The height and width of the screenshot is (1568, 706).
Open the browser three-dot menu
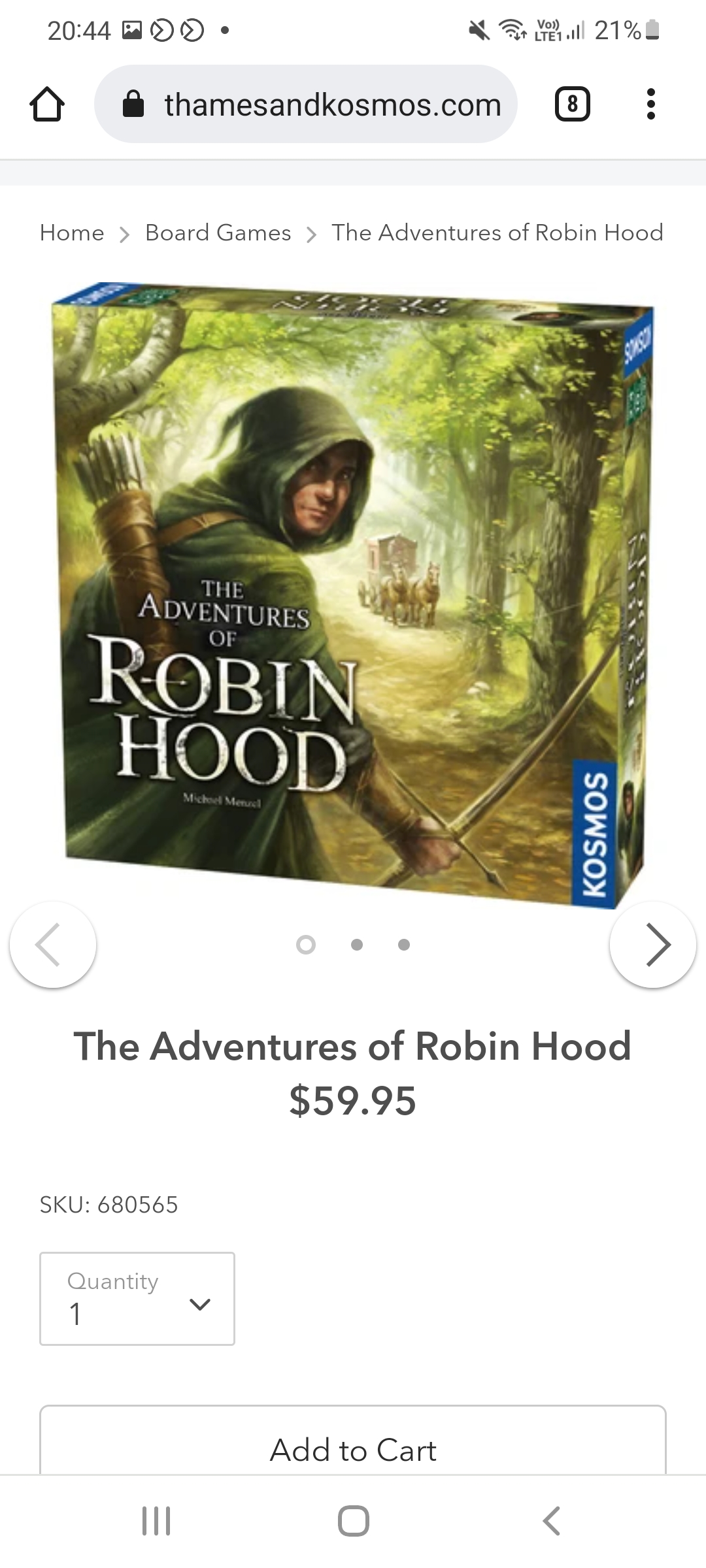pyautogui.click(x=650, y=104)
